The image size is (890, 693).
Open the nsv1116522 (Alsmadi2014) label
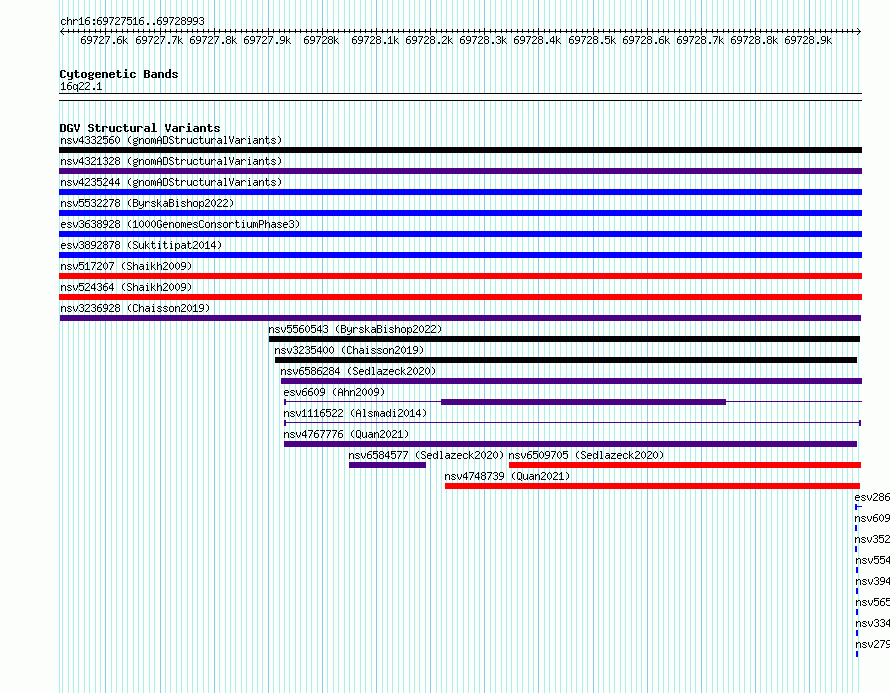355,413
